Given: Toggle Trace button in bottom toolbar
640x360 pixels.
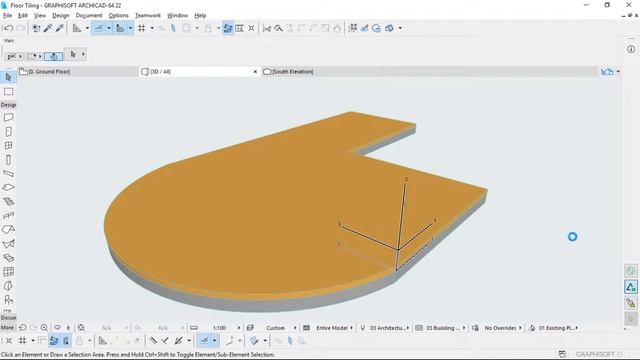Looking at the screenshot, I should tap(54, 341).
